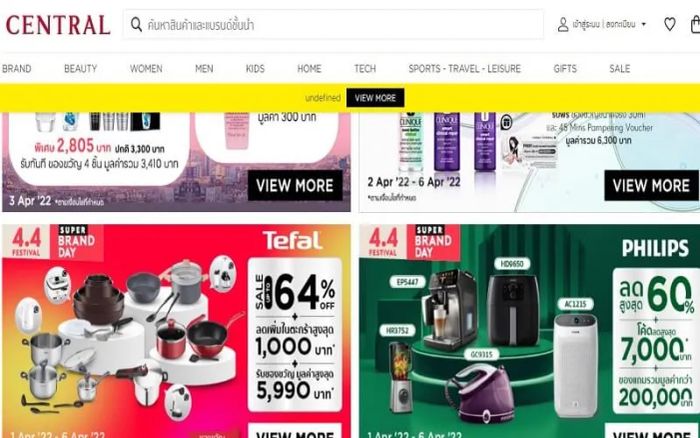Open SPORTS - TRAVEL - LEISURE menu
The height and width of the screenshot is (438, 700).
(464, 69)
